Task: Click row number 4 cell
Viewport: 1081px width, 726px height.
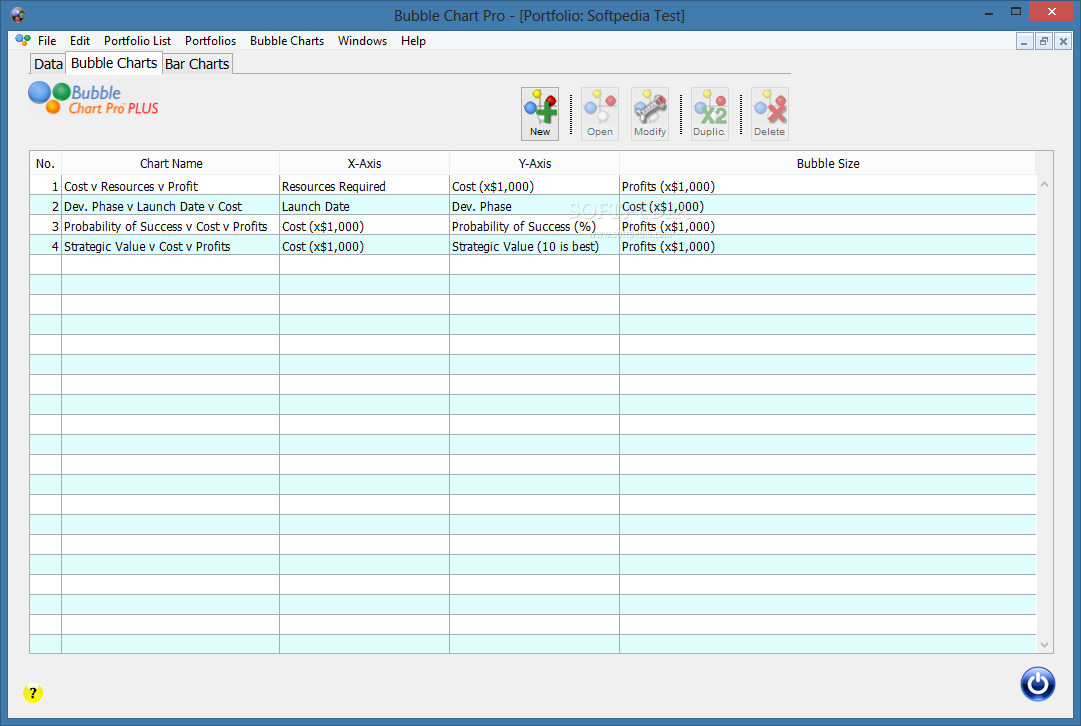Action: pos(46,246)
